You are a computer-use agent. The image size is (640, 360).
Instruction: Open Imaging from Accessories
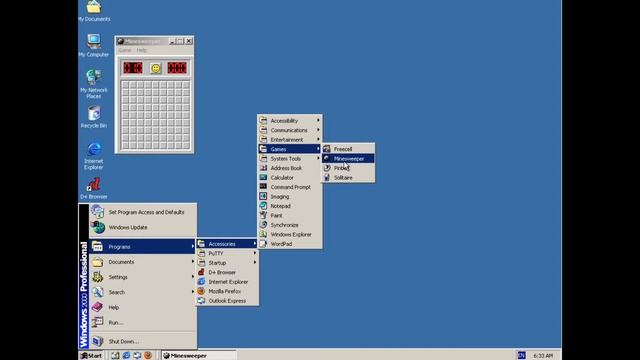coord(290,196)
